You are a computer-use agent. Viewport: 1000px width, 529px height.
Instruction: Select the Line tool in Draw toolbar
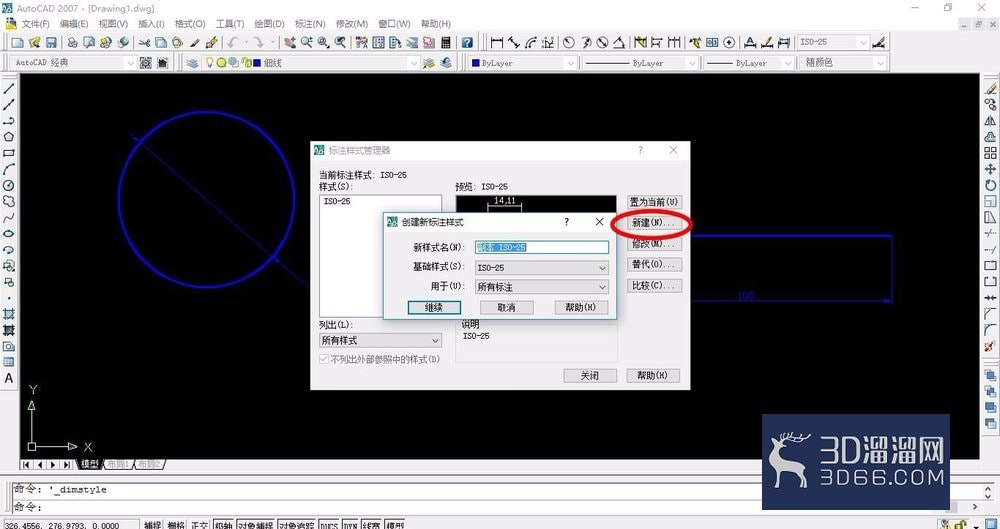click(9, 88)
